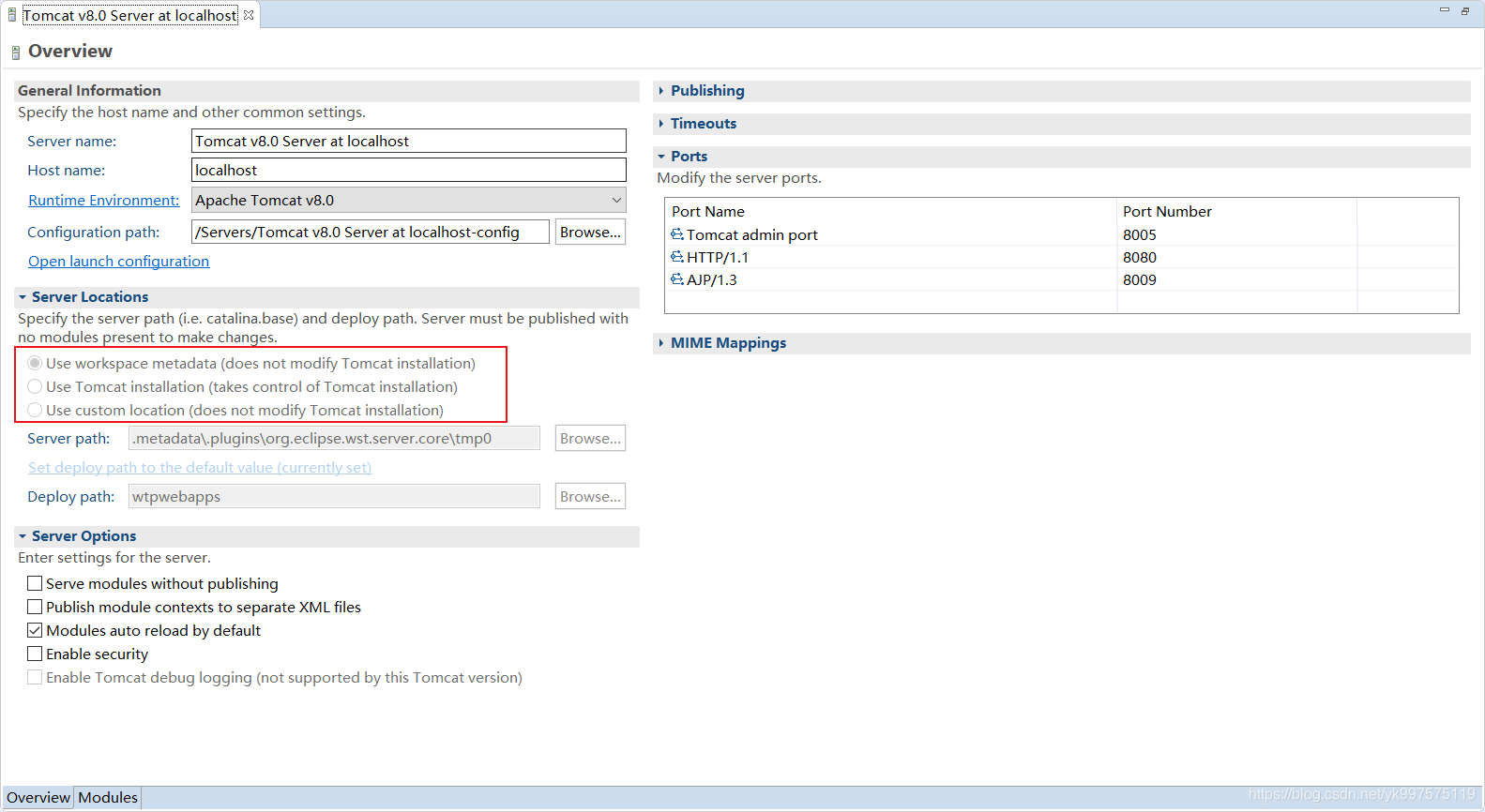Collapse the Server Options section
The width and height of the screenshot is (1485, 812).
(x=23, y=536)
